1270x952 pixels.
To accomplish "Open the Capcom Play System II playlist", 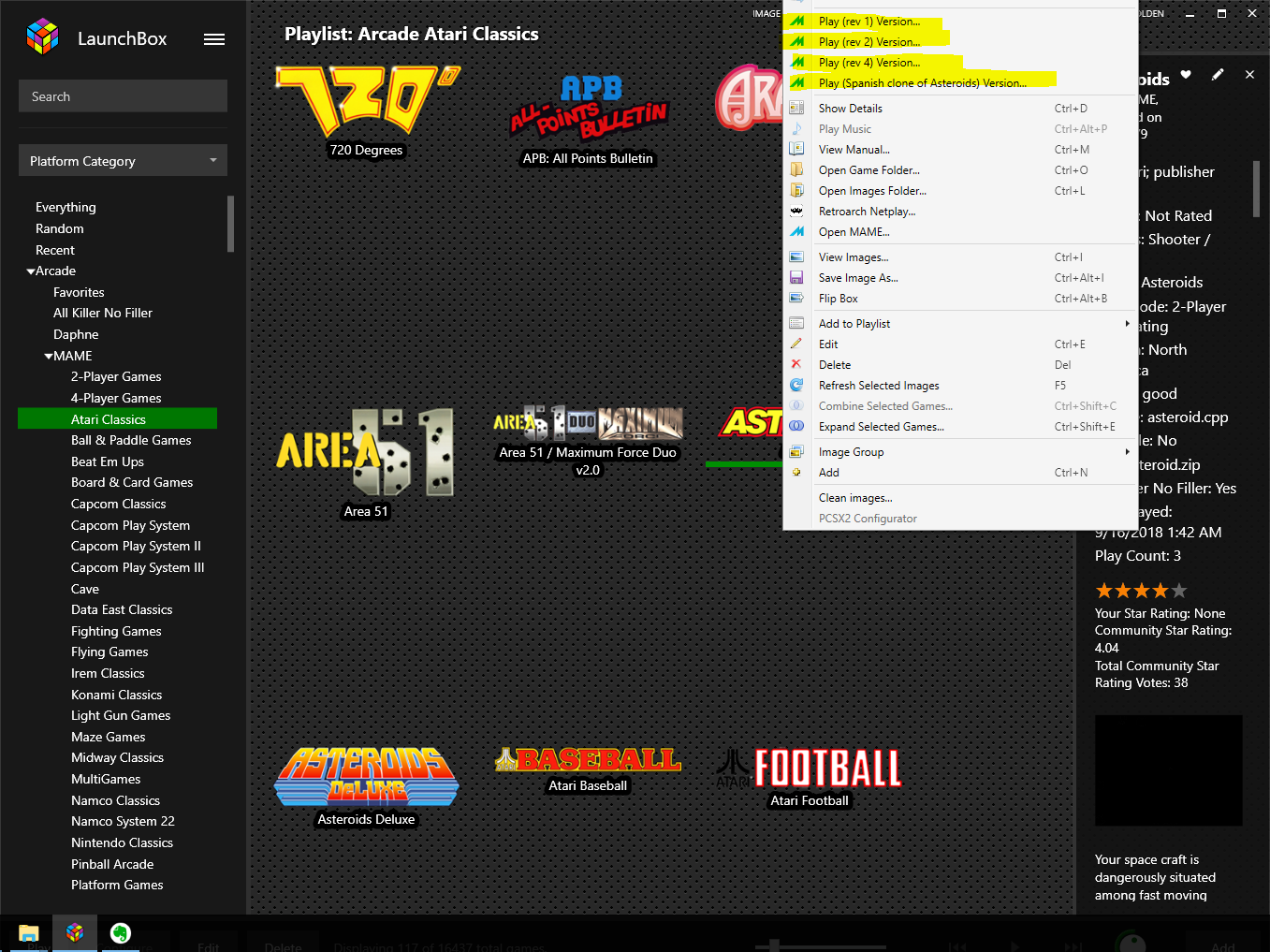I will [x=136, y=546].
